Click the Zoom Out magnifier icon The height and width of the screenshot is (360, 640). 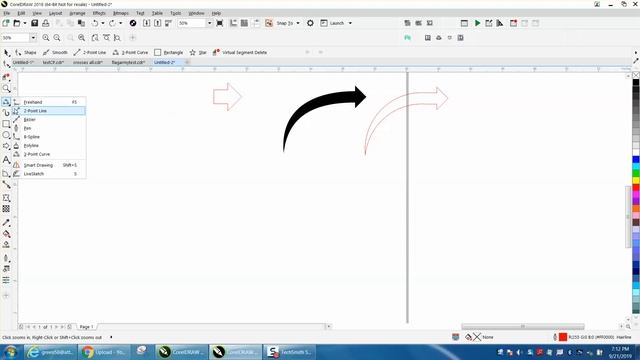coord(57,38)
